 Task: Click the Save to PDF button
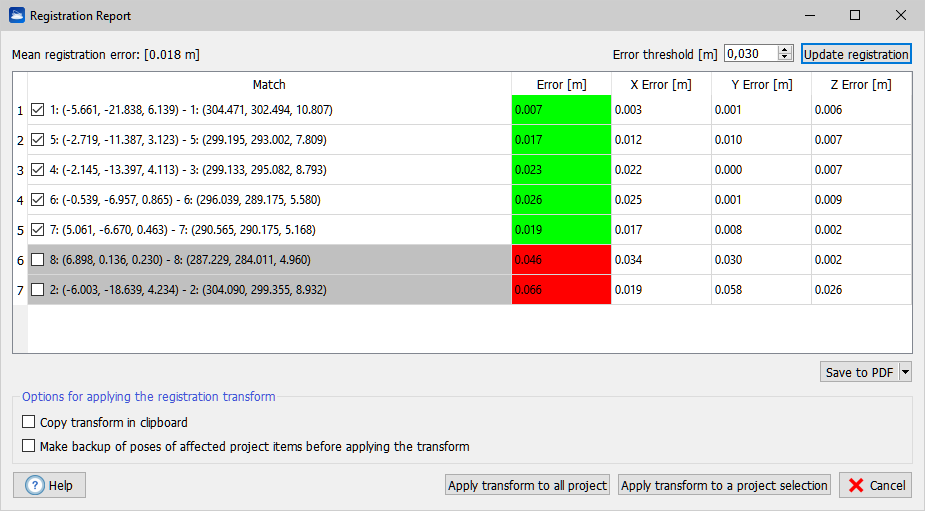(859, 372)
